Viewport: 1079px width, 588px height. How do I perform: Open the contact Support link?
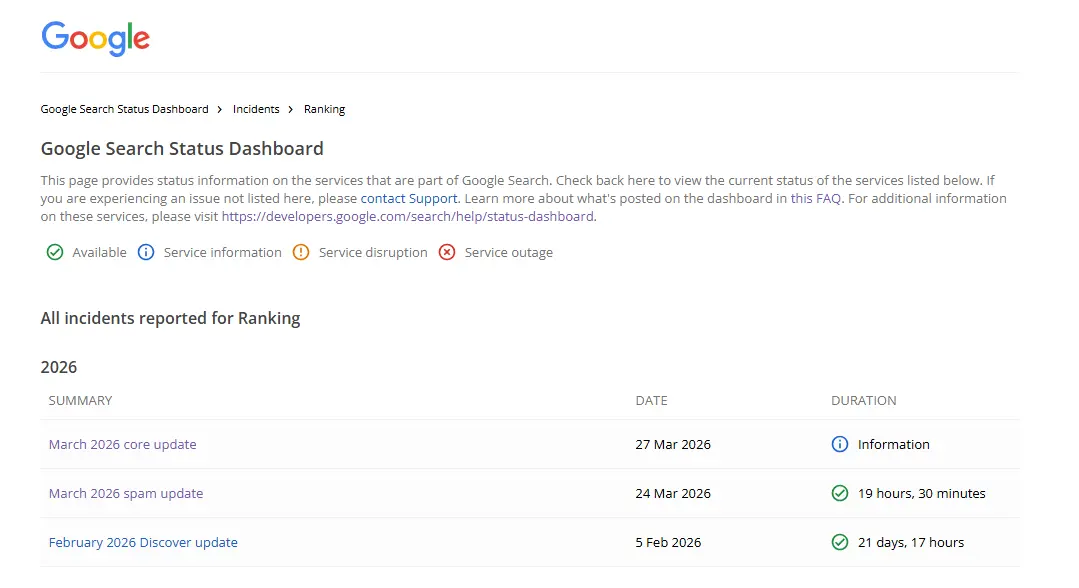[408, 198]
